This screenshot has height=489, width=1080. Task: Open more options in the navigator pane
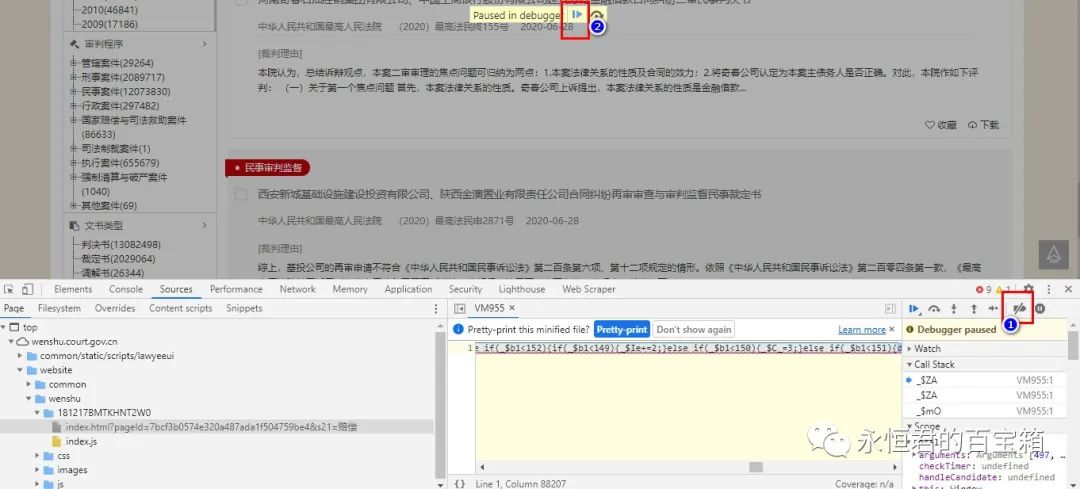pos(435,309)
